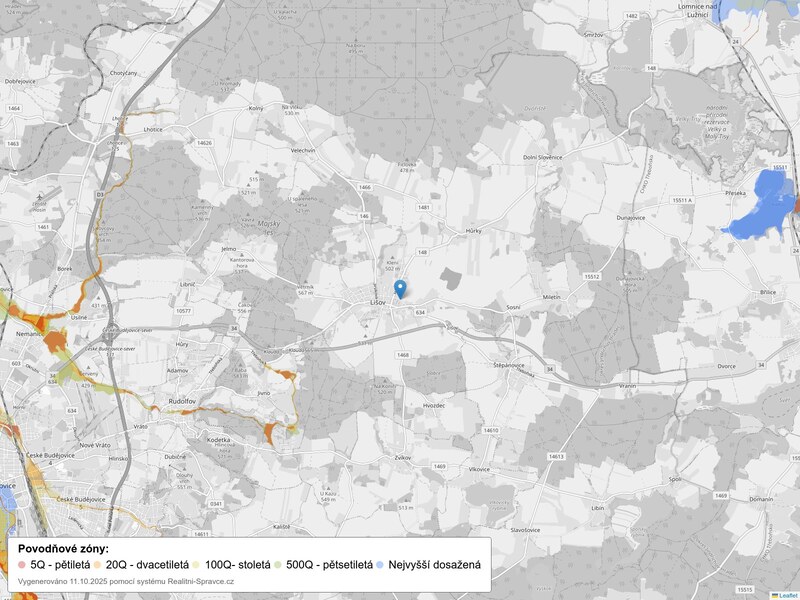
Task: Click the road 1468 shield south of Lišov
Action: coord(403,354)
